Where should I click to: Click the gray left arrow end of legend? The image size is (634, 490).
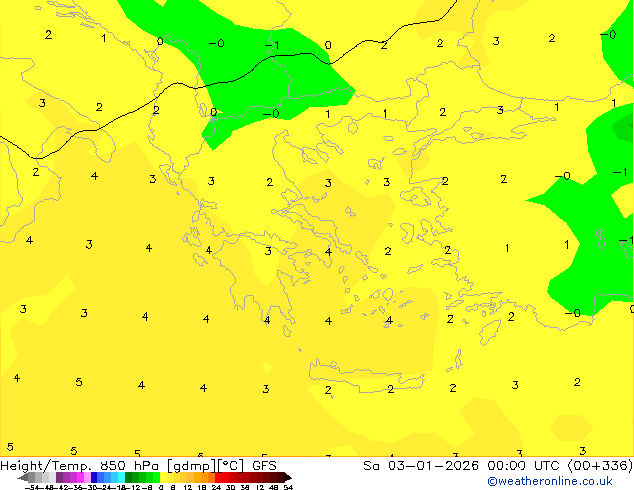point(23,477)
